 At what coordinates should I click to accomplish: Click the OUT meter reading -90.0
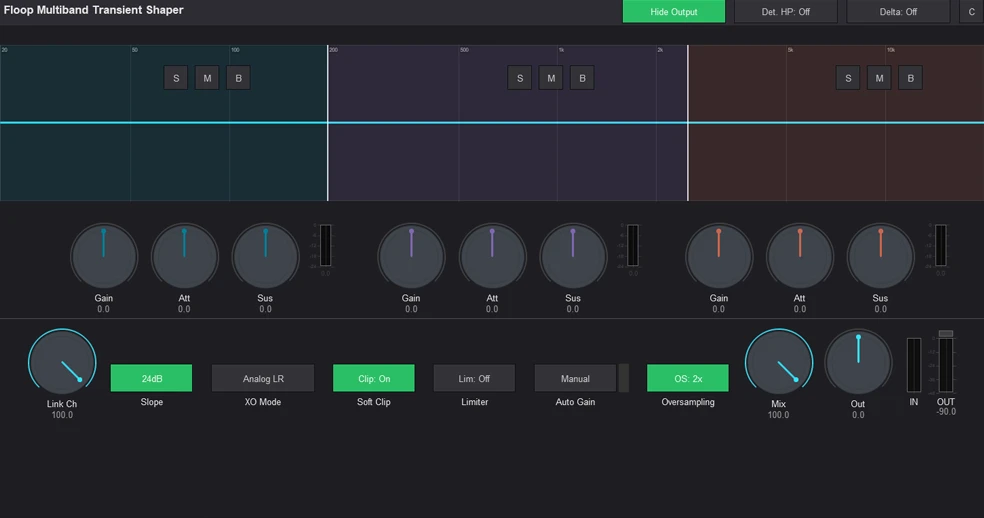(x=946, y=412)
